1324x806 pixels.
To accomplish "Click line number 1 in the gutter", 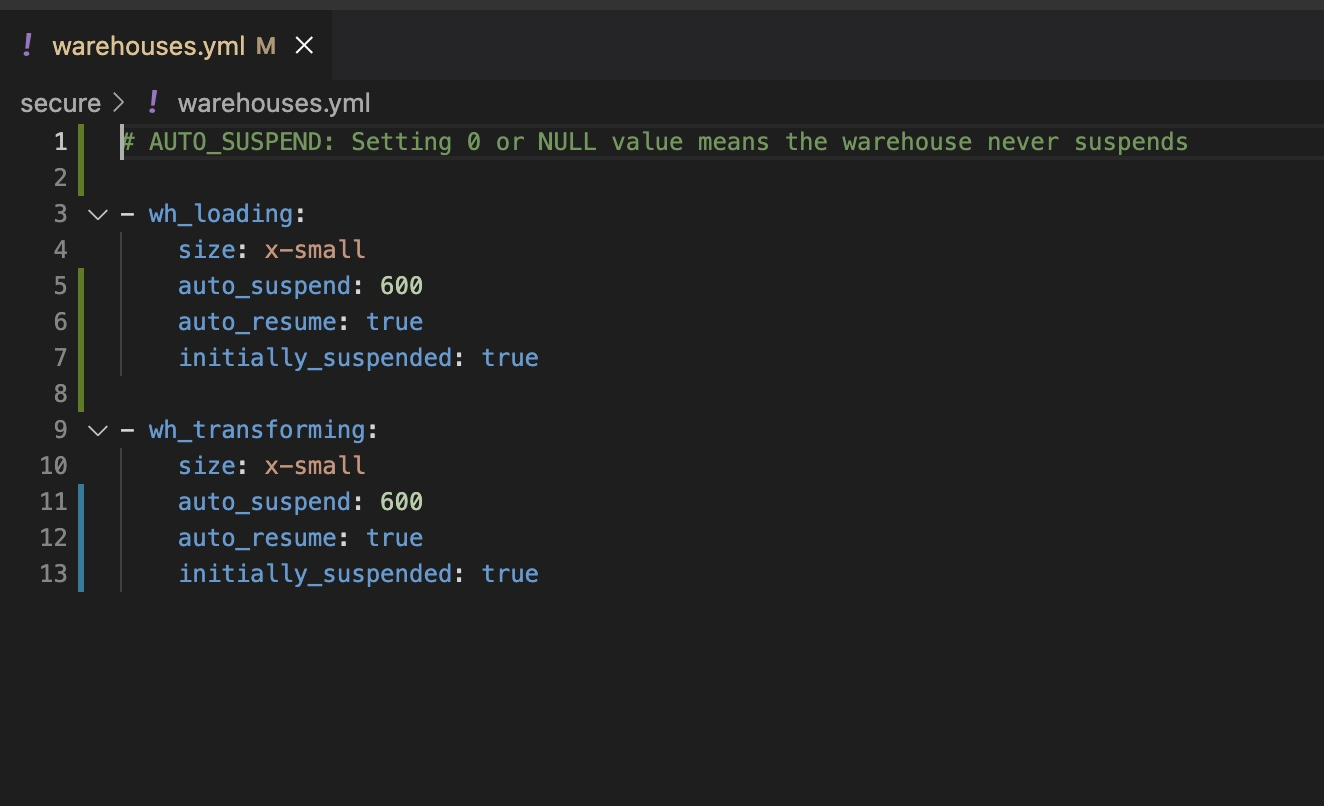I will [60, 142].
